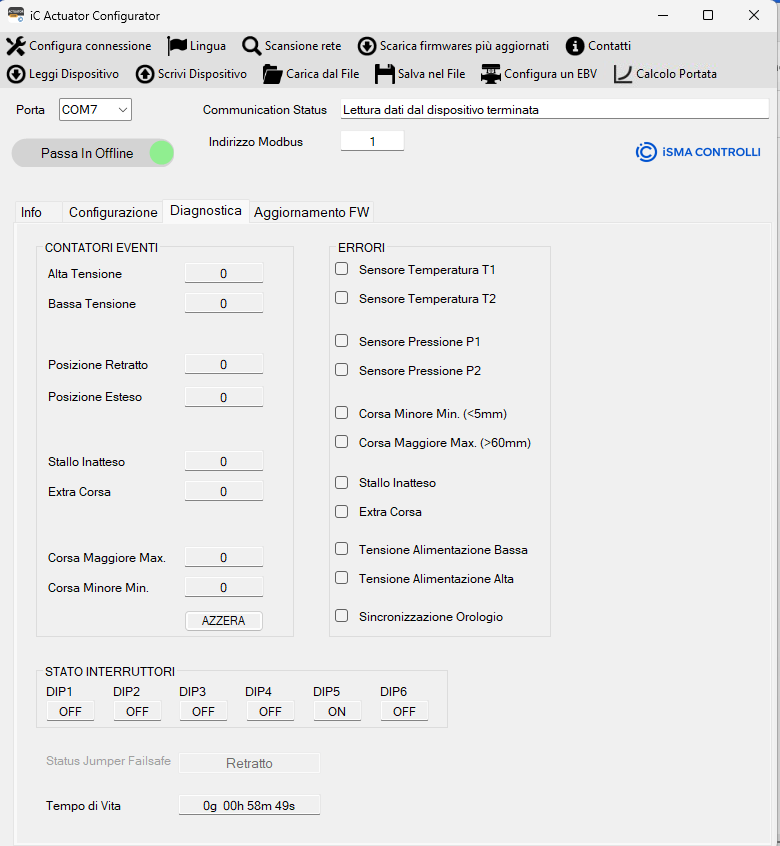Click Status Jumper Failsafe Retratto field
The width and height of the screenshot is (780, 846).
249,763
